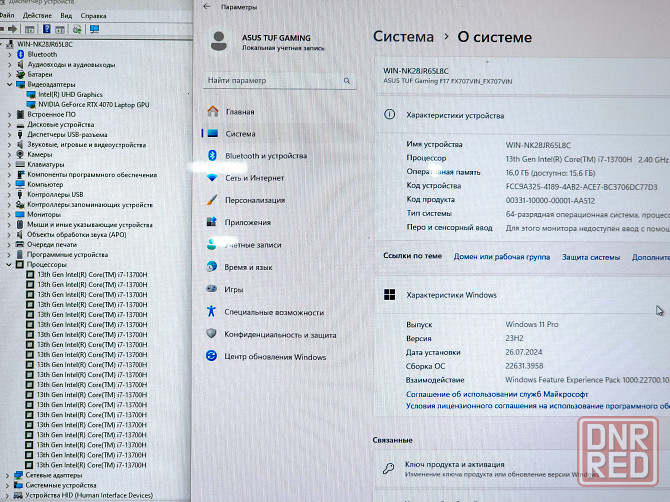Click the monitor toolbar icon in Device Manager
Image resolution: width=670 pixels, height=502 pixels.
(94, 29)
